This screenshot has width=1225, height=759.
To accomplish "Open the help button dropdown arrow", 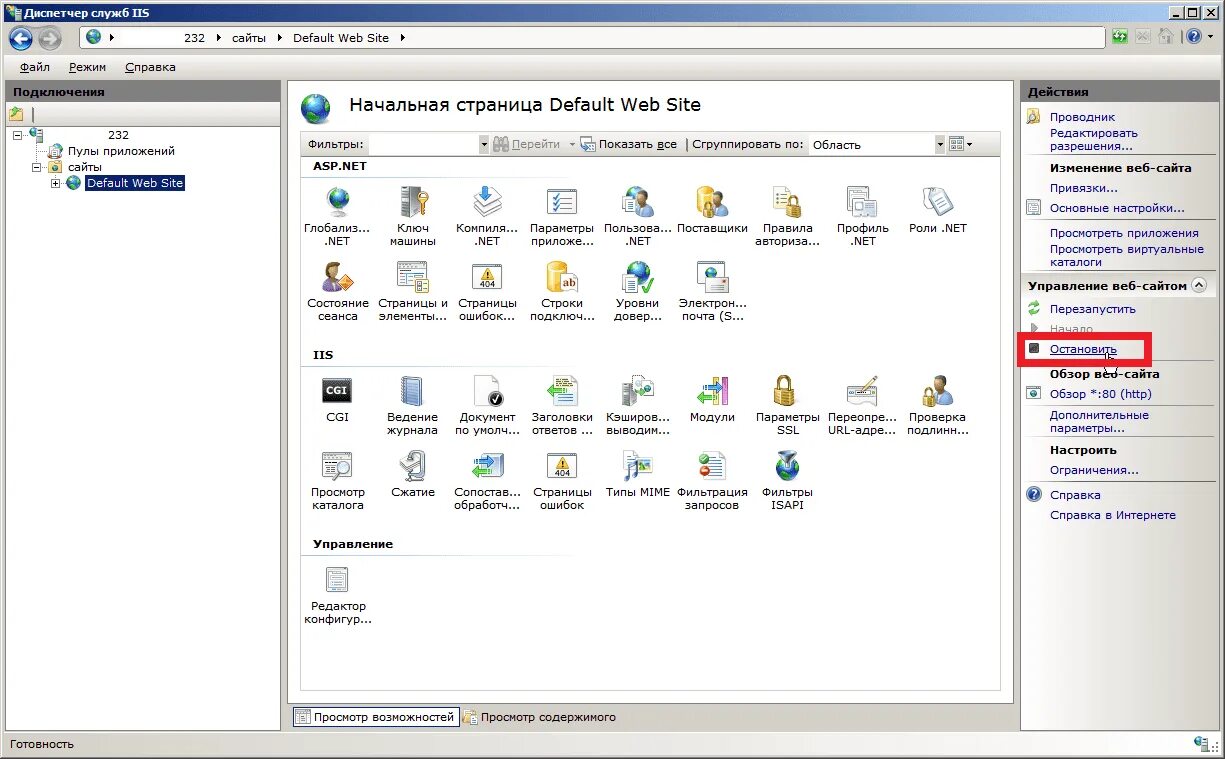I will tap(1209, 37).
